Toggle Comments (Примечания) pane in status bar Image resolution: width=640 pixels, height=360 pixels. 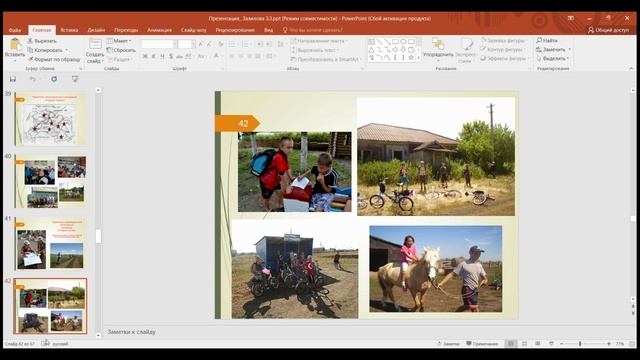tap(482, 344)
